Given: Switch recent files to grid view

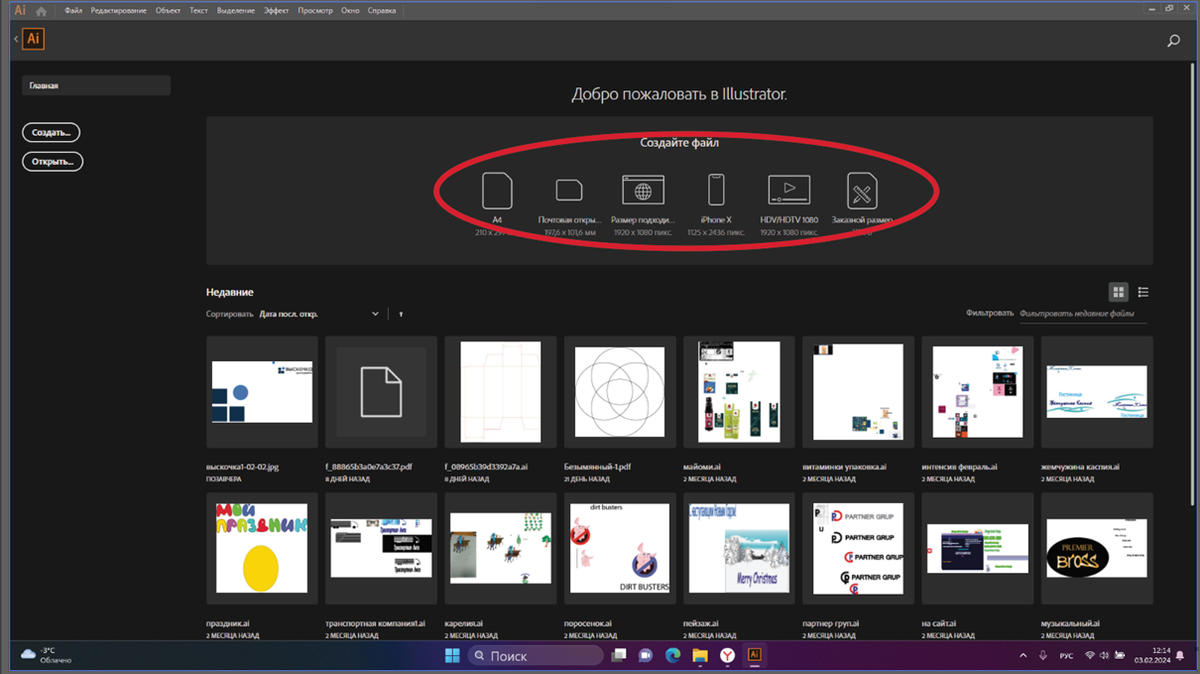Looking at the screenshot, I should [x=1118, y=292].
